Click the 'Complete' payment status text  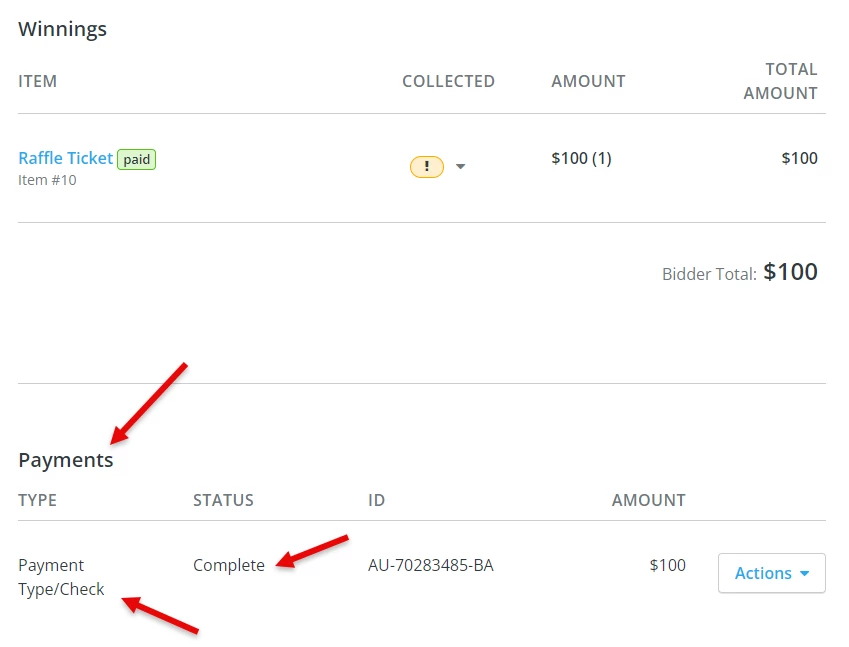pos(228,565)
